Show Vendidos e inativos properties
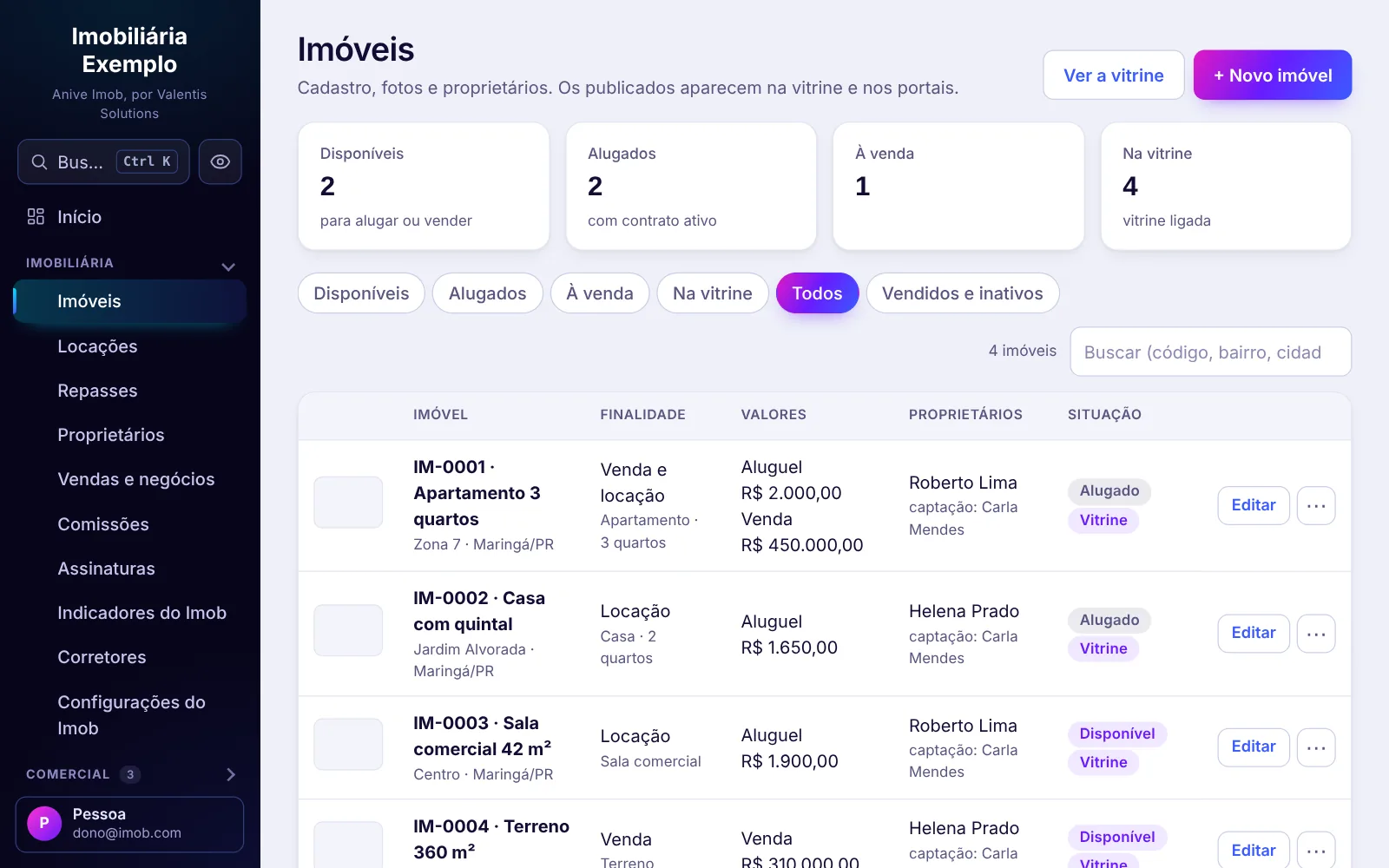Viewport: 1389px width, 868px height. click(963, 293)
